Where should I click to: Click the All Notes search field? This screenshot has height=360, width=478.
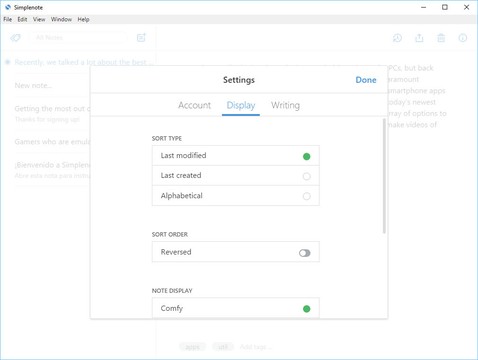click(x=79, y=38)
